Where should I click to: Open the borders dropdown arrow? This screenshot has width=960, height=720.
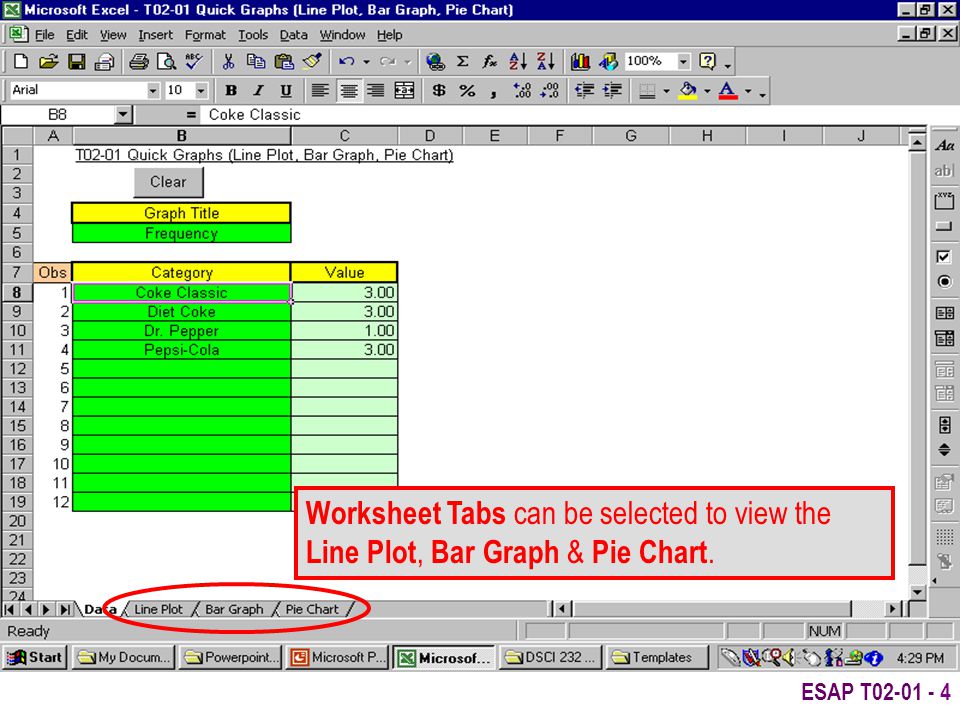pos(666,91)
